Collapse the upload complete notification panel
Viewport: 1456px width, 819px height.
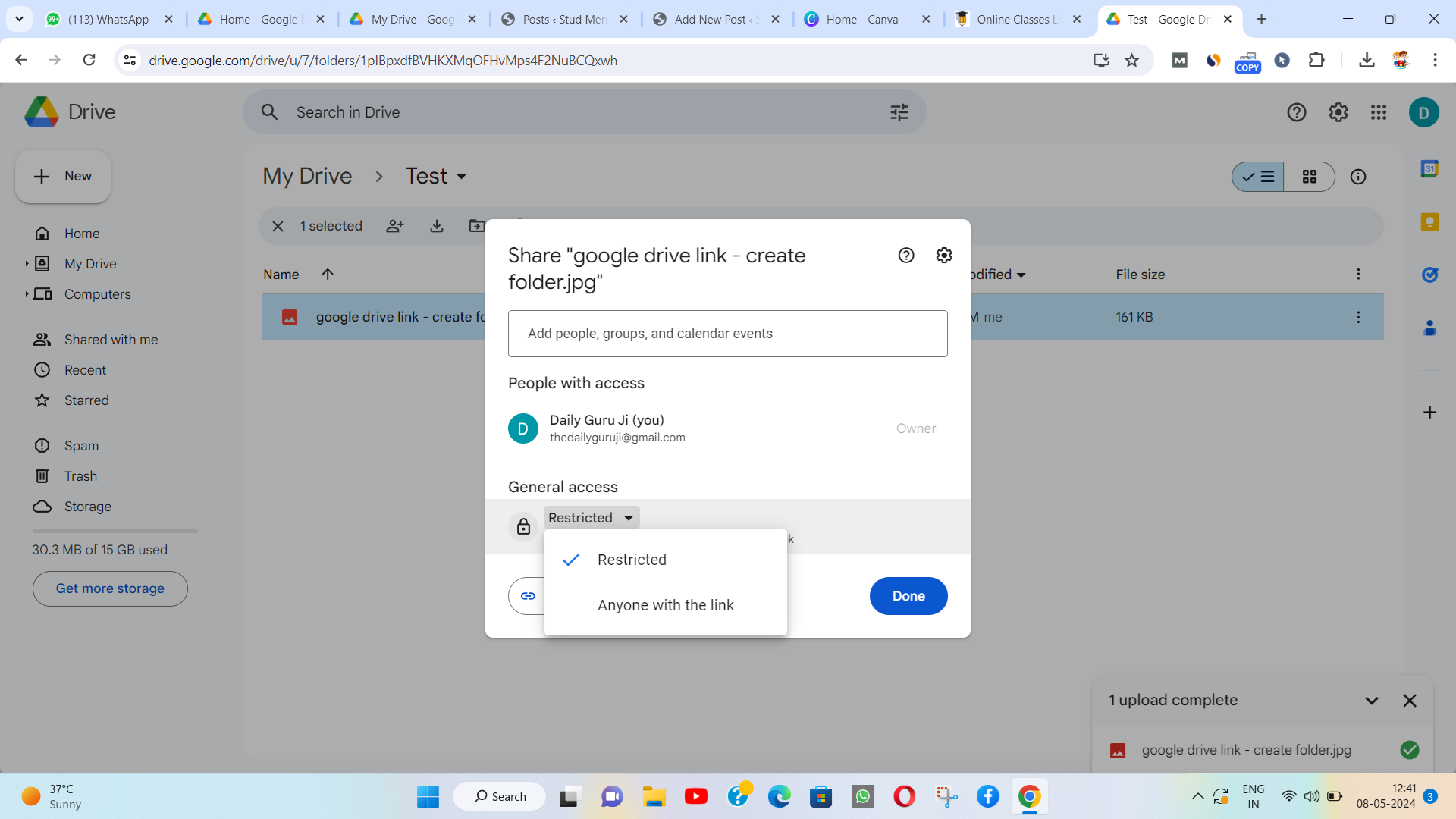[1371, 700]
